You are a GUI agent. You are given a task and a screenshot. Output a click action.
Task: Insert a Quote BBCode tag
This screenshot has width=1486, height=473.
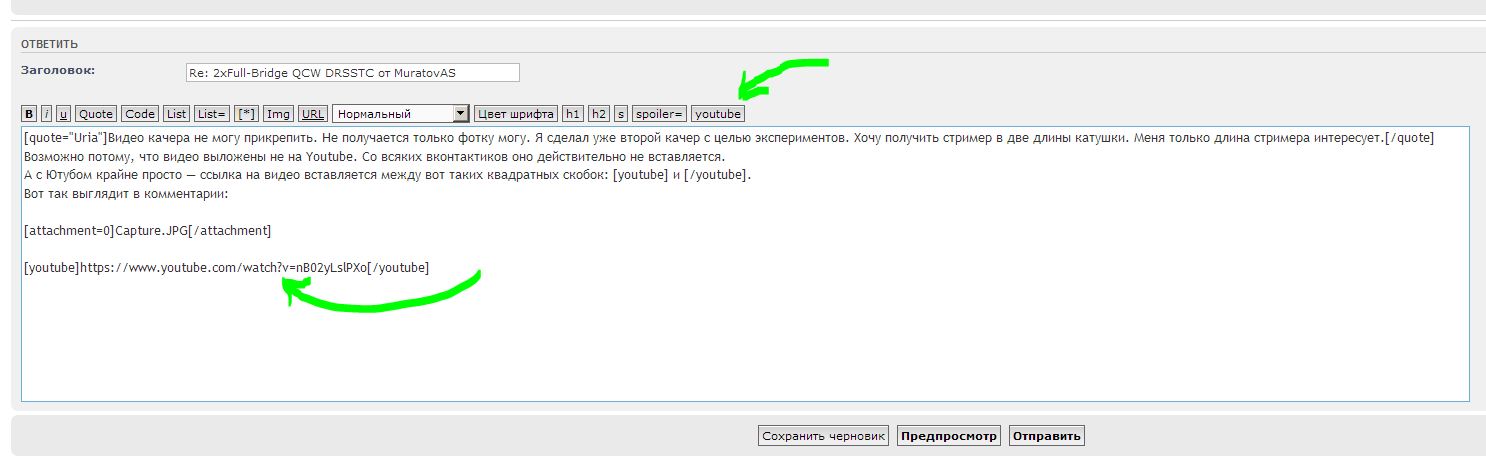point(96,114)
